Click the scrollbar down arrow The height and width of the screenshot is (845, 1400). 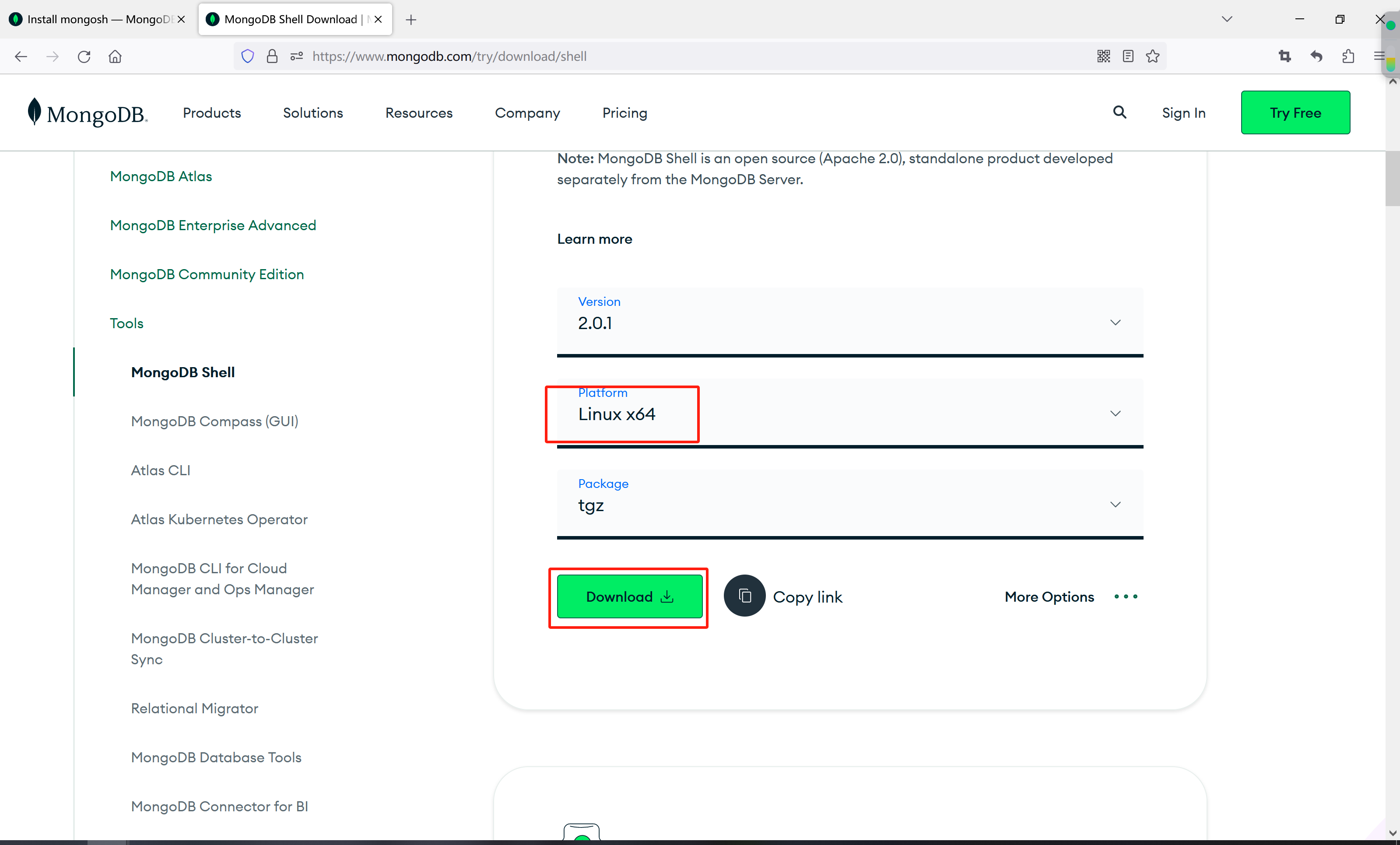pos(1393,833)
